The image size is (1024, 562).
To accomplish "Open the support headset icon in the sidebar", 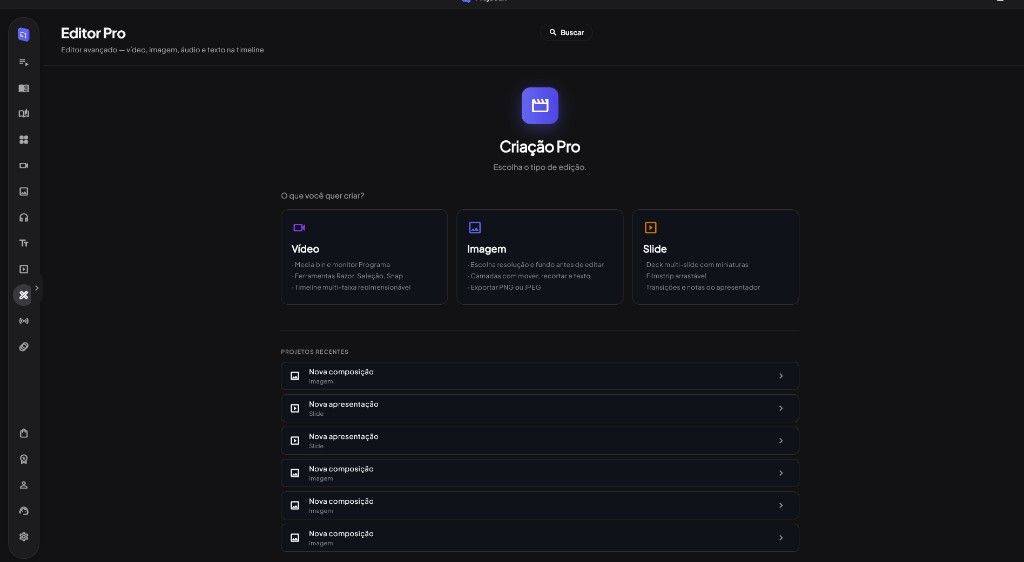I will click(24, 511).
